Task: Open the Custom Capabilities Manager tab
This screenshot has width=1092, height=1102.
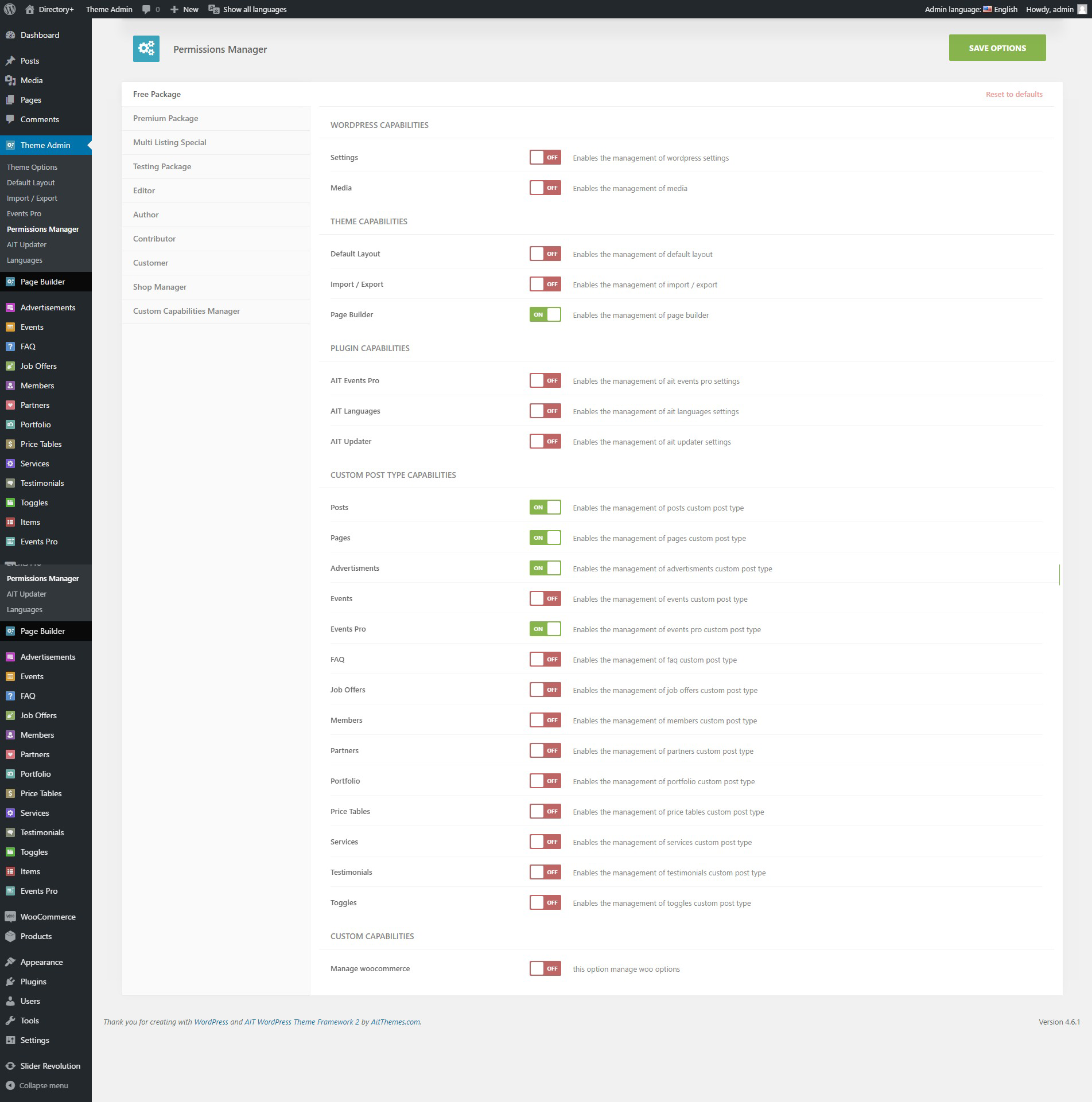Action: pyautogui.click(x=216, y=311)
